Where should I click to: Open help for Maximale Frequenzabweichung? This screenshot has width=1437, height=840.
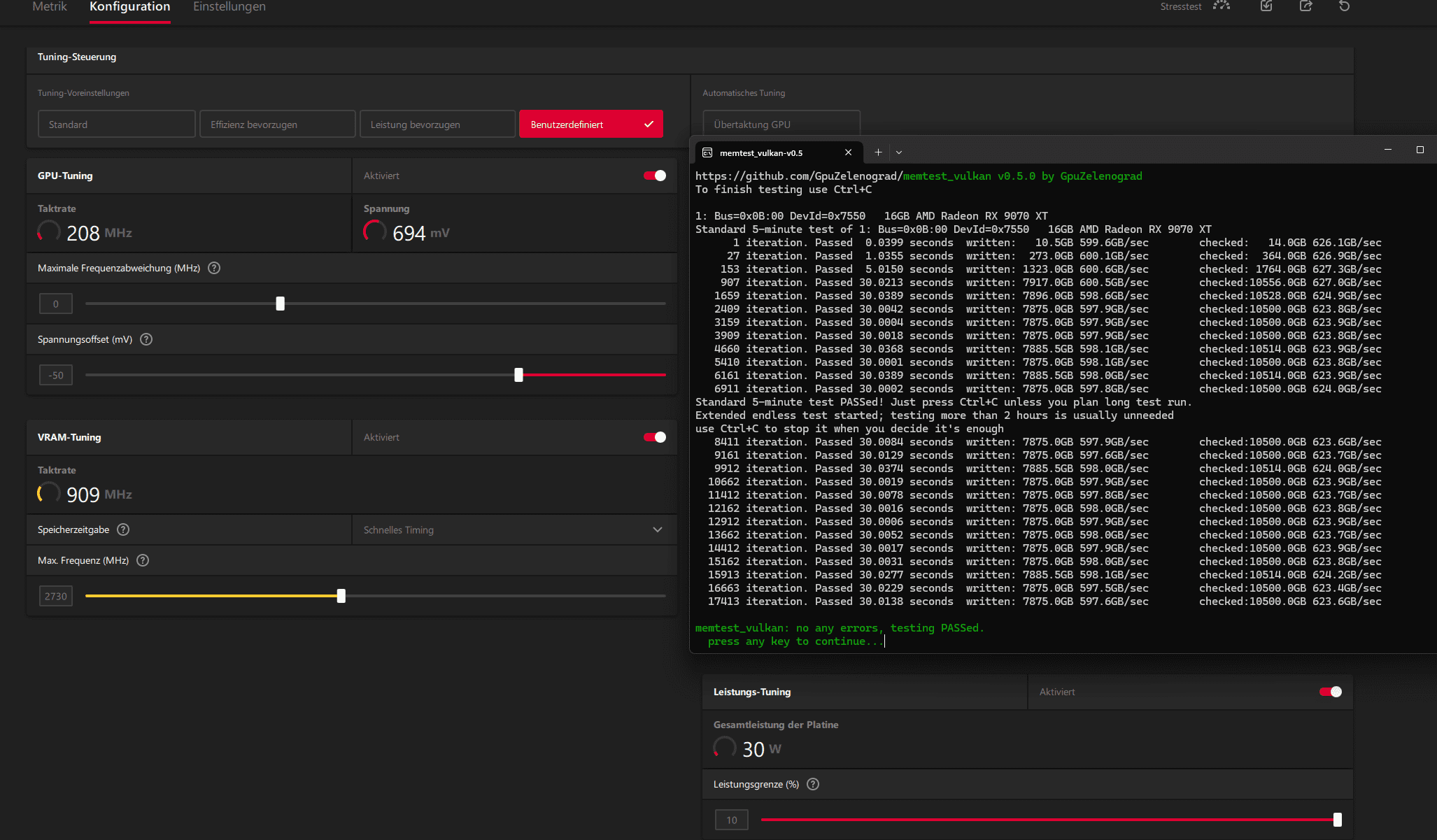pos(214,268)
